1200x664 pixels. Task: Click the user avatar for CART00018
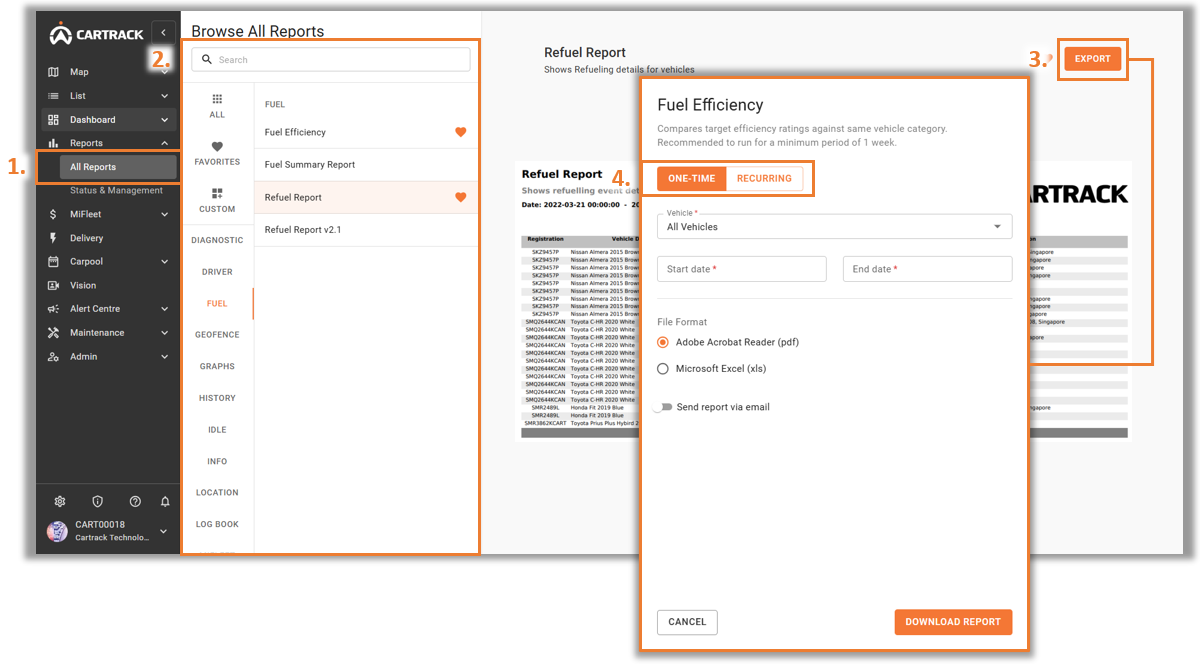tap(57, 531)
